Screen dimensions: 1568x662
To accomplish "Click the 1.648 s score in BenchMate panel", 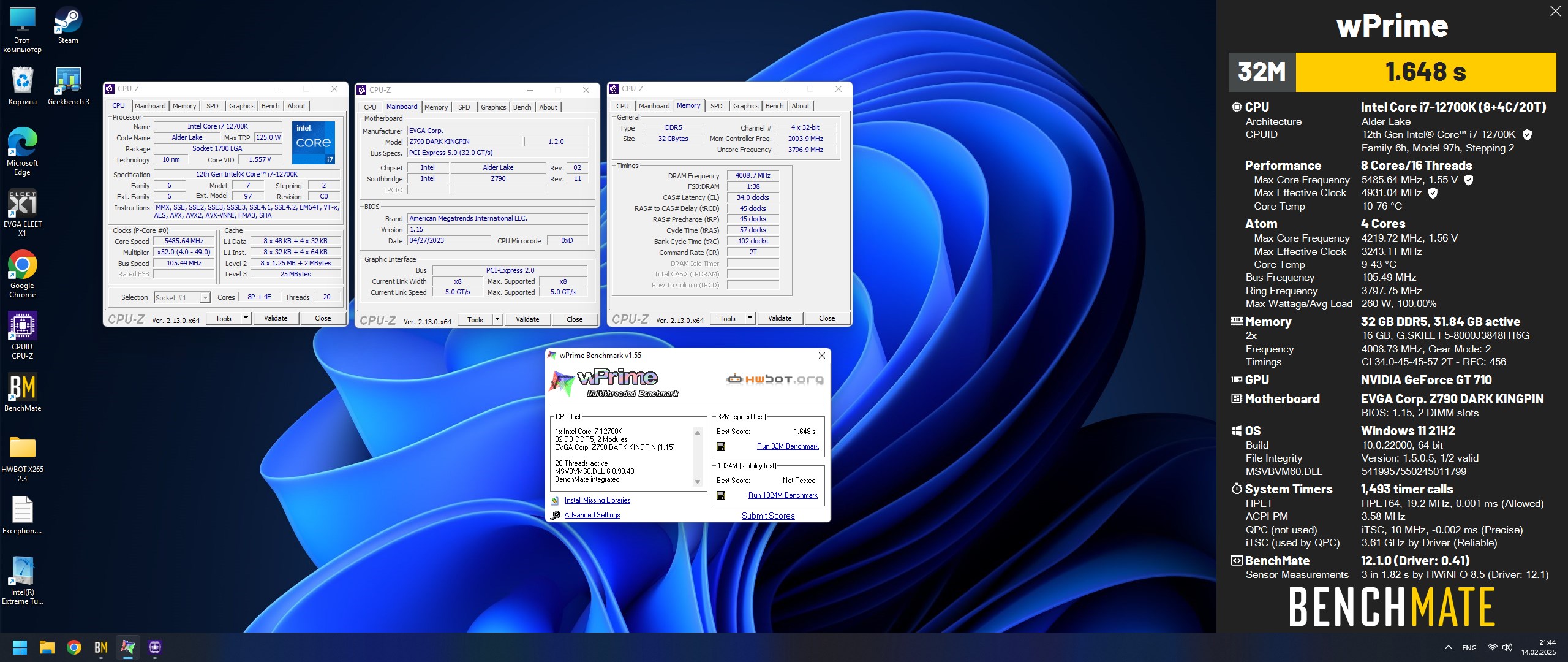I will click(x=1425, y=72).
